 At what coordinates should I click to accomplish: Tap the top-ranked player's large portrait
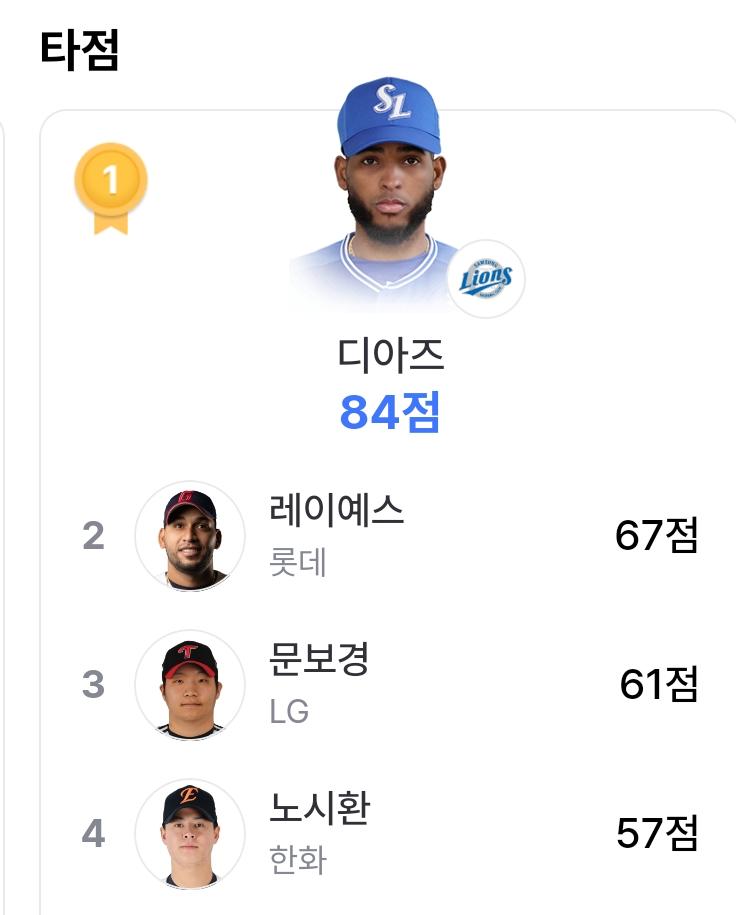[x=390, y=191]
